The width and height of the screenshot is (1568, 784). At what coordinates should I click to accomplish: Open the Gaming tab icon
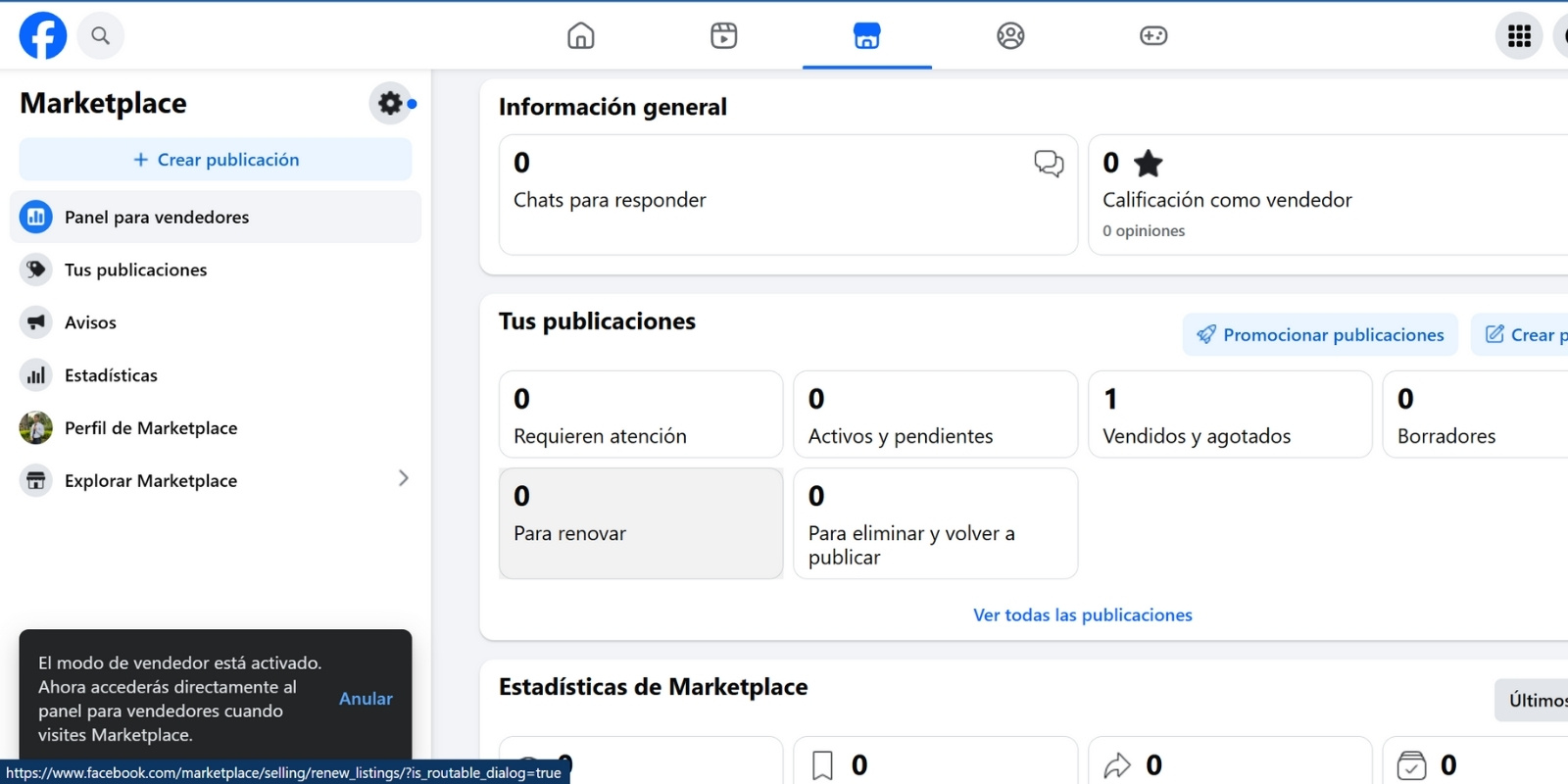1153,36
